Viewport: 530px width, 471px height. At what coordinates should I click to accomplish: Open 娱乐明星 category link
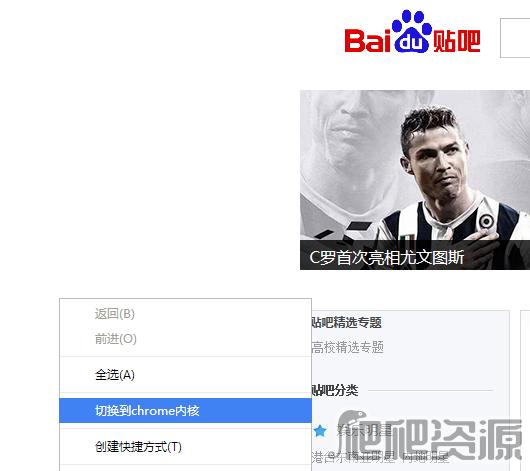[x=365, y=431]
